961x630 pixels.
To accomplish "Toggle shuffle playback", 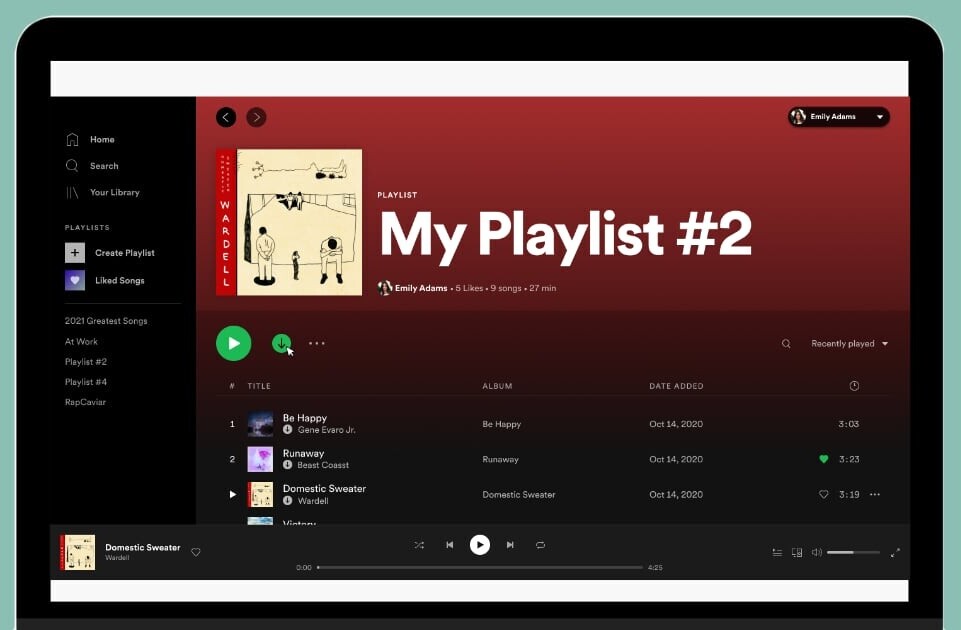I will point(419,545).
